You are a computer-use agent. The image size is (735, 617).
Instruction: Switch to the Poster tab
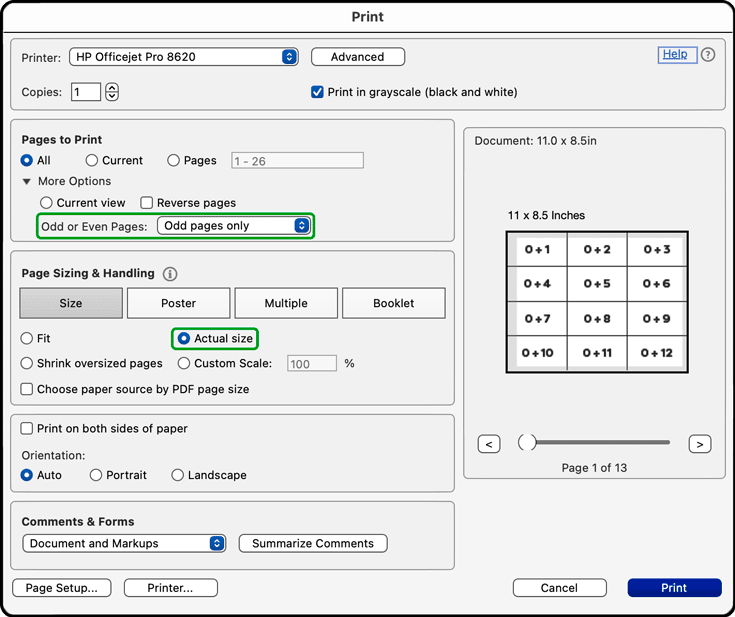pos(179,303)
